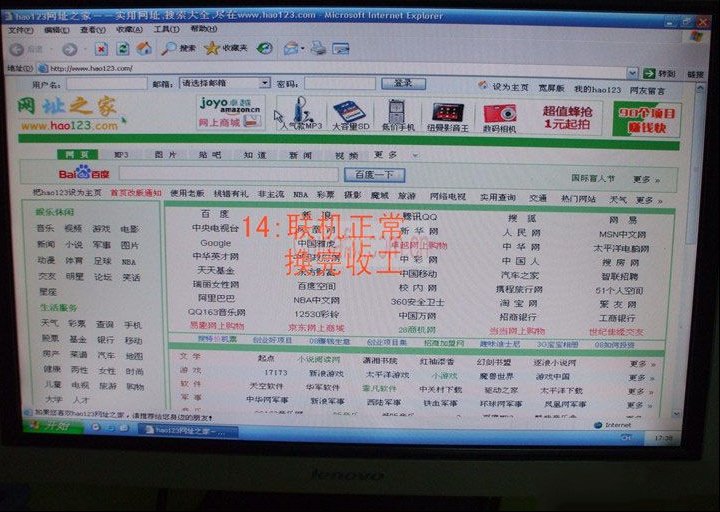Image resolution: width=720 pixels, height=512 pixels.
Task: Open the 淘宝网 link
Action: (518, 304)
